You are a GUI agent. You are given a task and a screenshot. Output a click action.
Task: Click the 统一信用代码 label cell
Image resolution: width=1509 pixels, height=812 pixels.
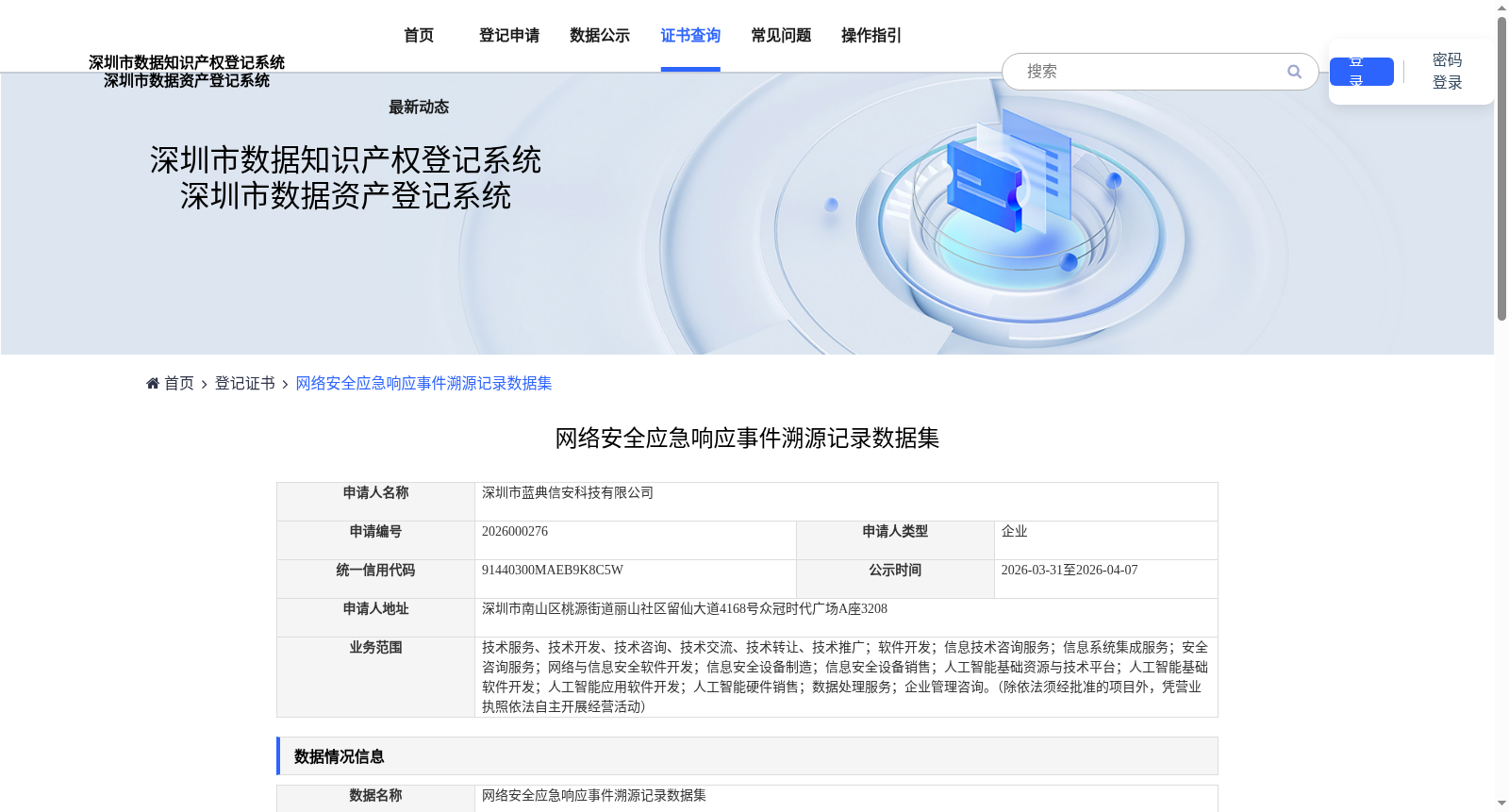point(376,579)
